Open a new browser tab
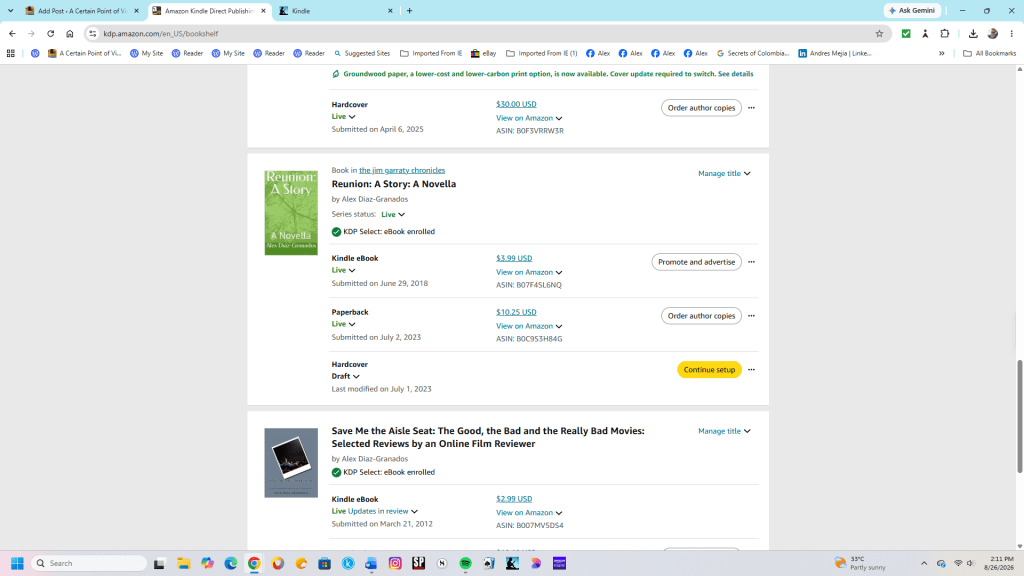This screenshot has width=1024, height=576. pos(409,10)
